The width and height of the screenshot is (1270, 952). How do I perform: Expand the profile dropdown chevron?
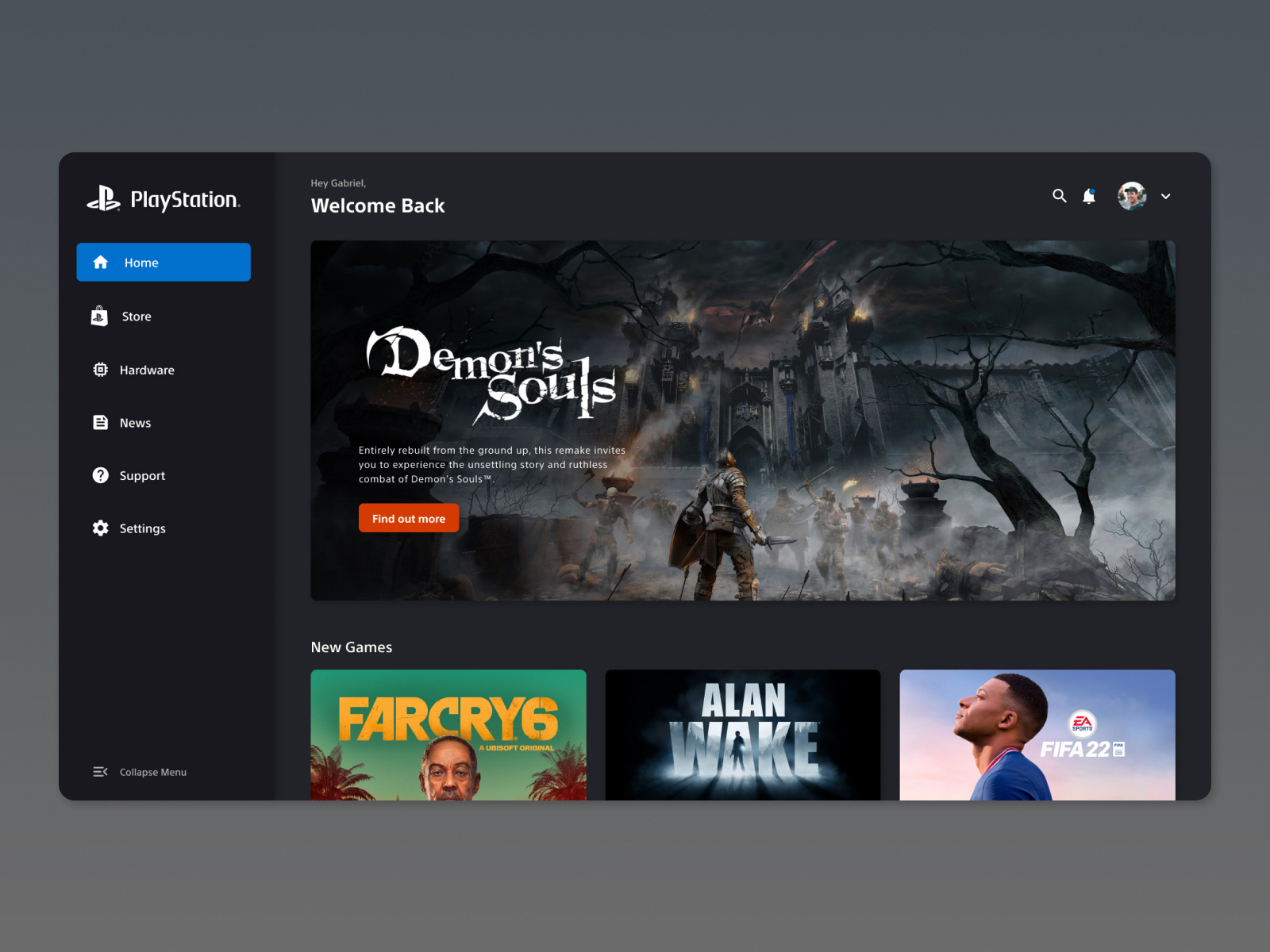click(1166, 196)
